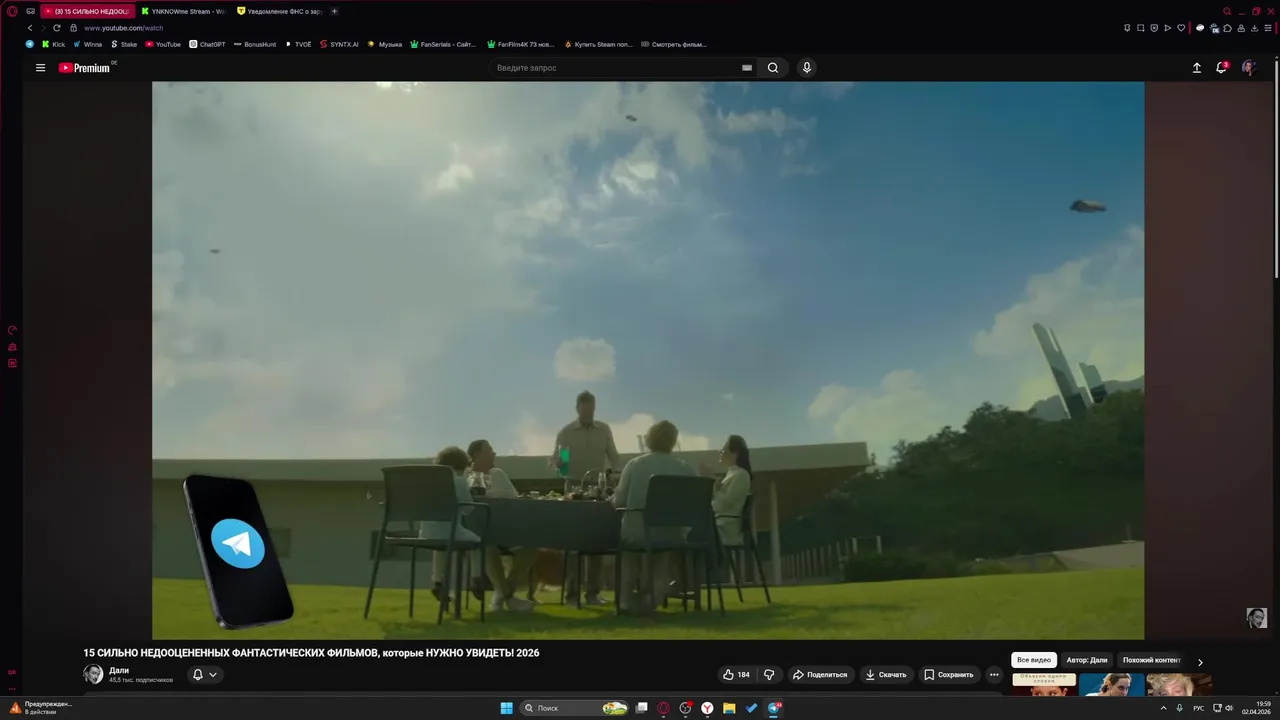Switch to 15 СИЛЬНО НЕДООЦ... tab
Screen dimensions: 1280x720
86,11
